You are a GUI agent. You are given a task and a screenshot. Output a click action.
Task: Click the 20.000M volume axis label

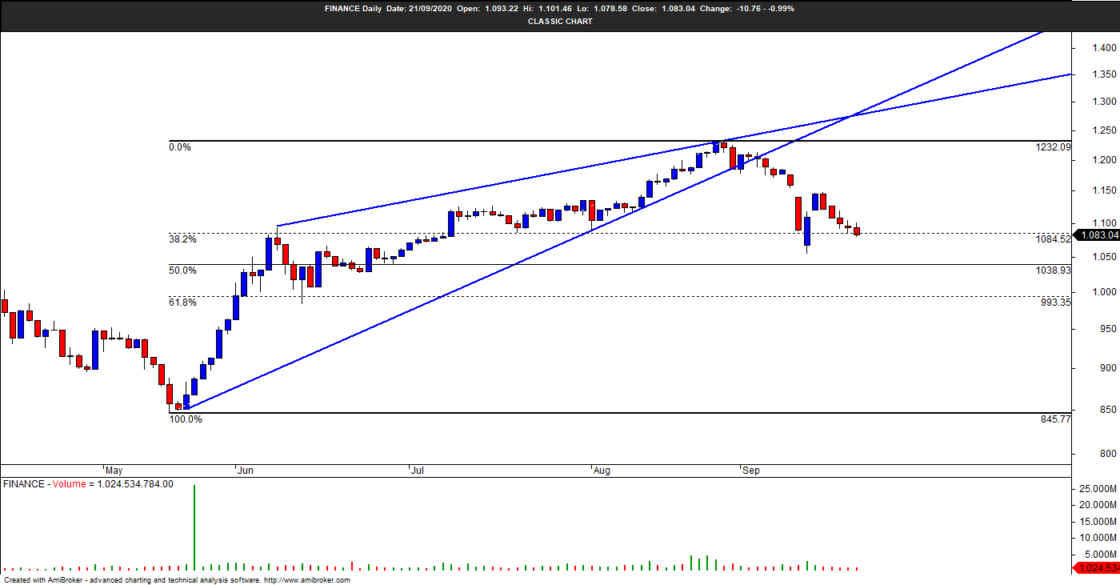pos(1098,505)
